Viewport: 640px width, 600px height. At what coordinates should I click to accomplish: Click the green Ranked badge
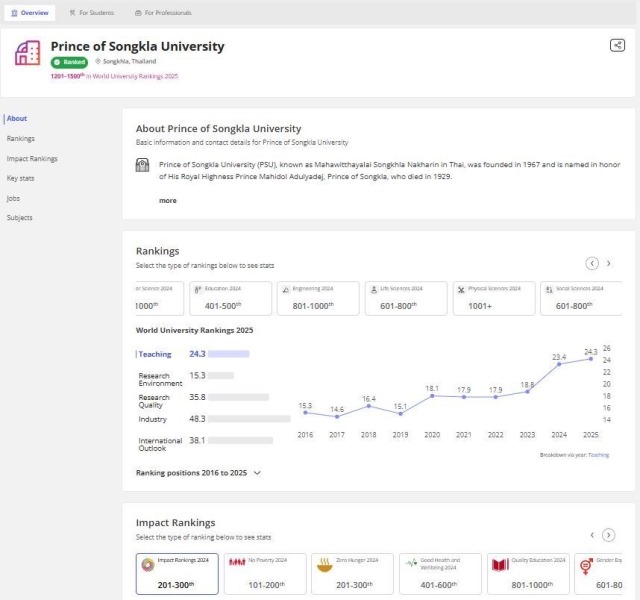pyautogui.click(x=69, y=62)
